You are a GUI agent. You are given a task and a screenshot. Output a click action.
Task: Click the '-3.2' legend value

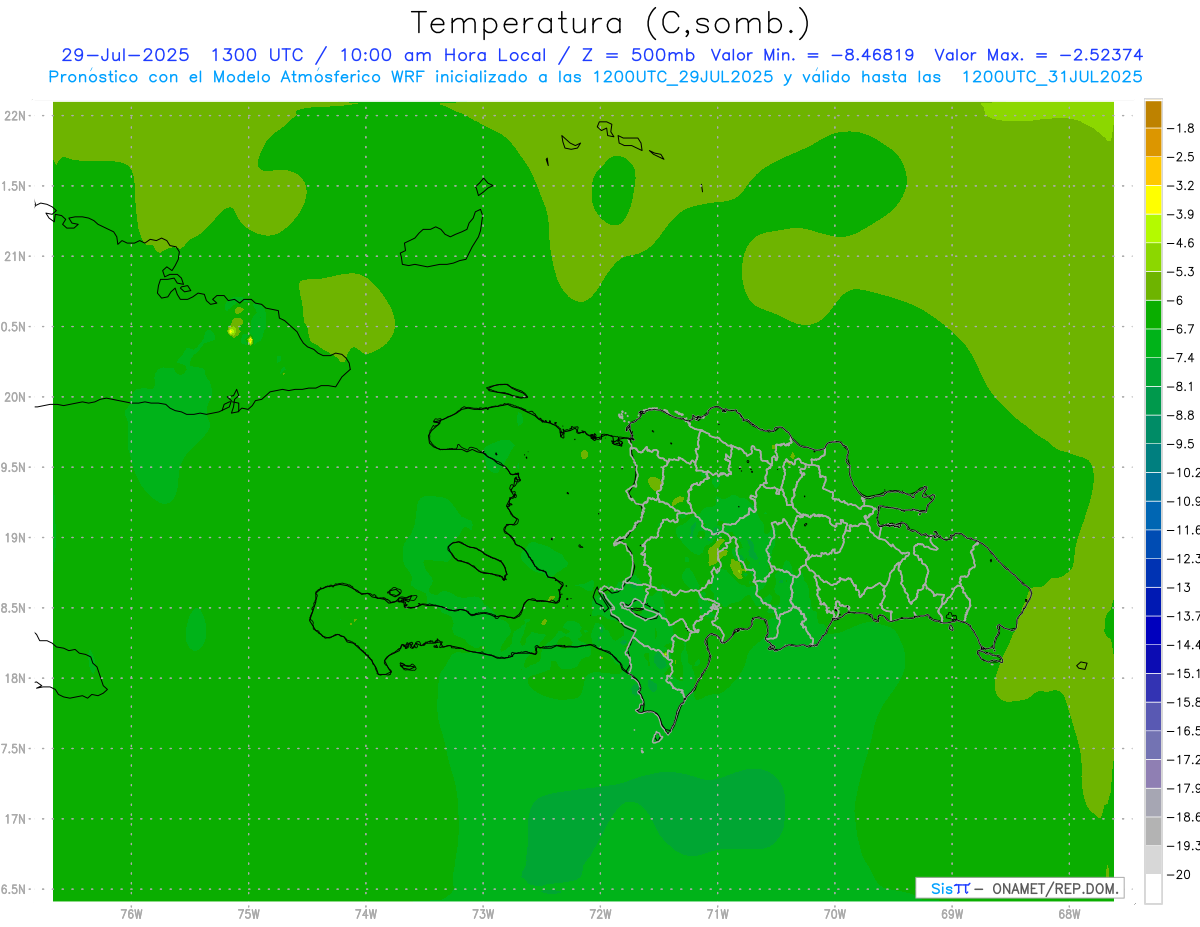coord(1181,186)
